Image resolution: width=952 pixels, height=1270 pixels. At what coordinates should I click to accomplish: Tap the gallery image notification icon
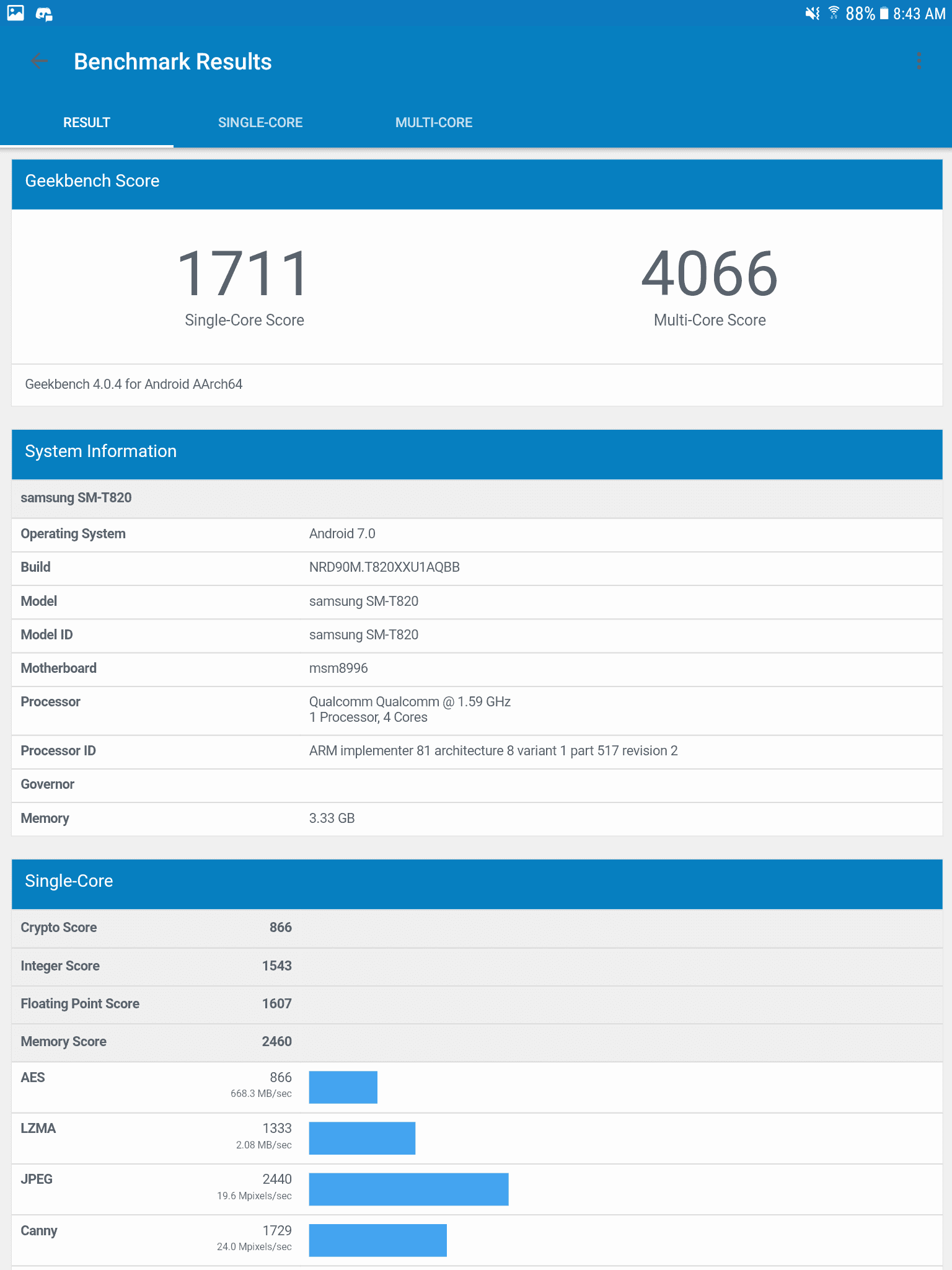15,13
